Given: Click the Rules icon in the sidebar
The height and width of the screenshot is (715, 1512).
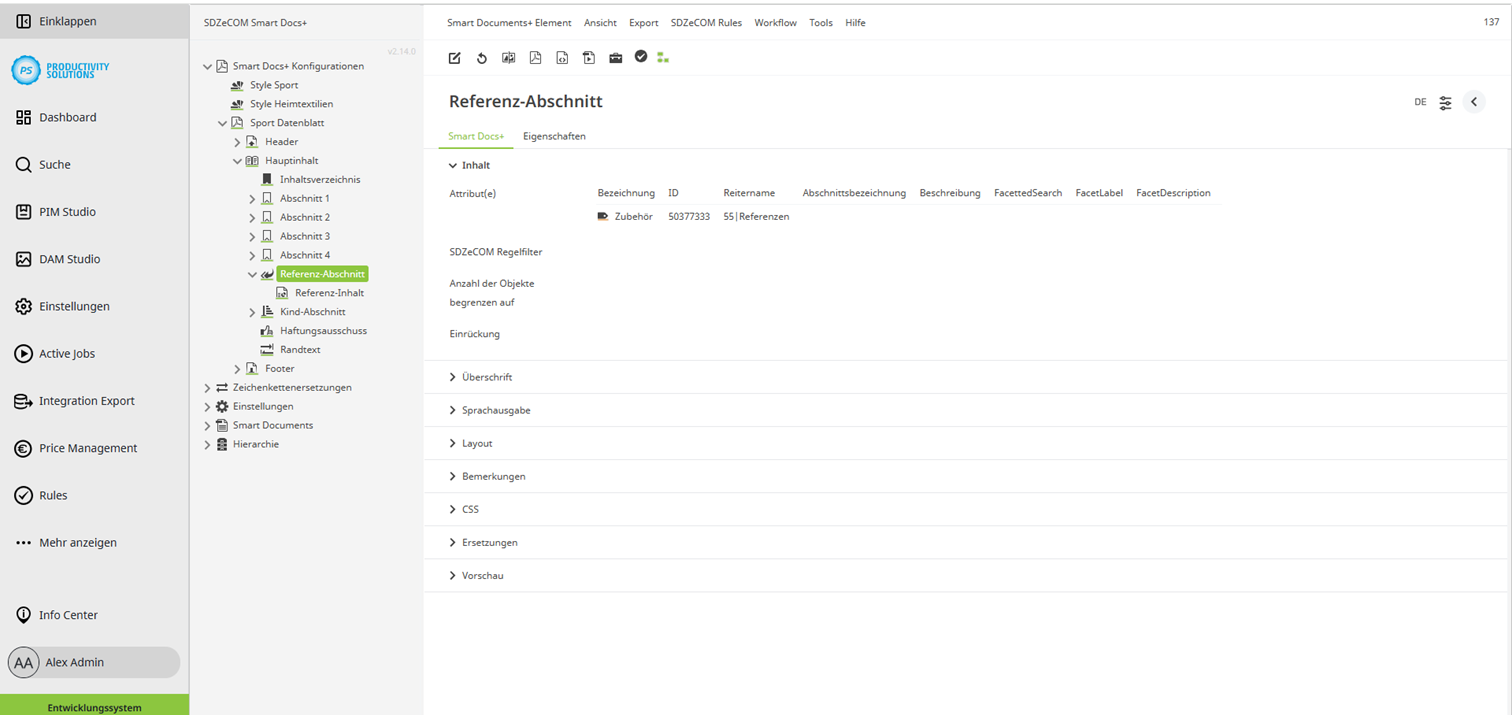Looking at the screenshot, I should point(54,495).
